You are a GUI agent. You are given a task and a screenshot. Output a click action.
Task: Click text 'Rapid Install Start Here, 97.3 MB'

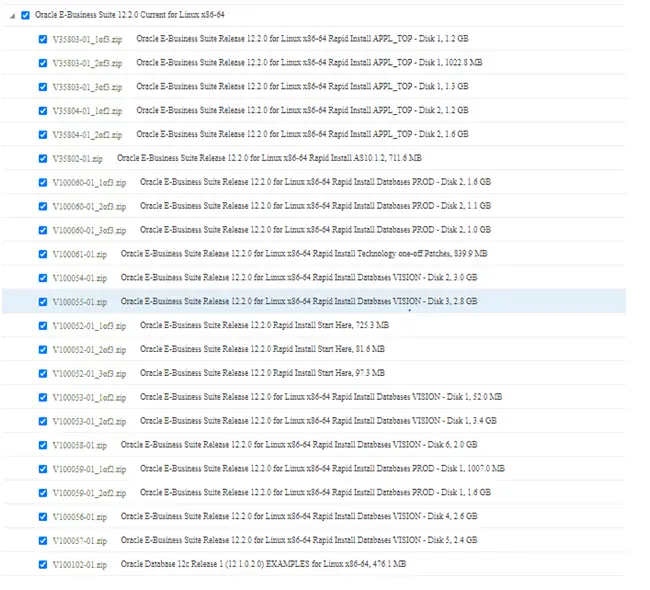point(329,373)
